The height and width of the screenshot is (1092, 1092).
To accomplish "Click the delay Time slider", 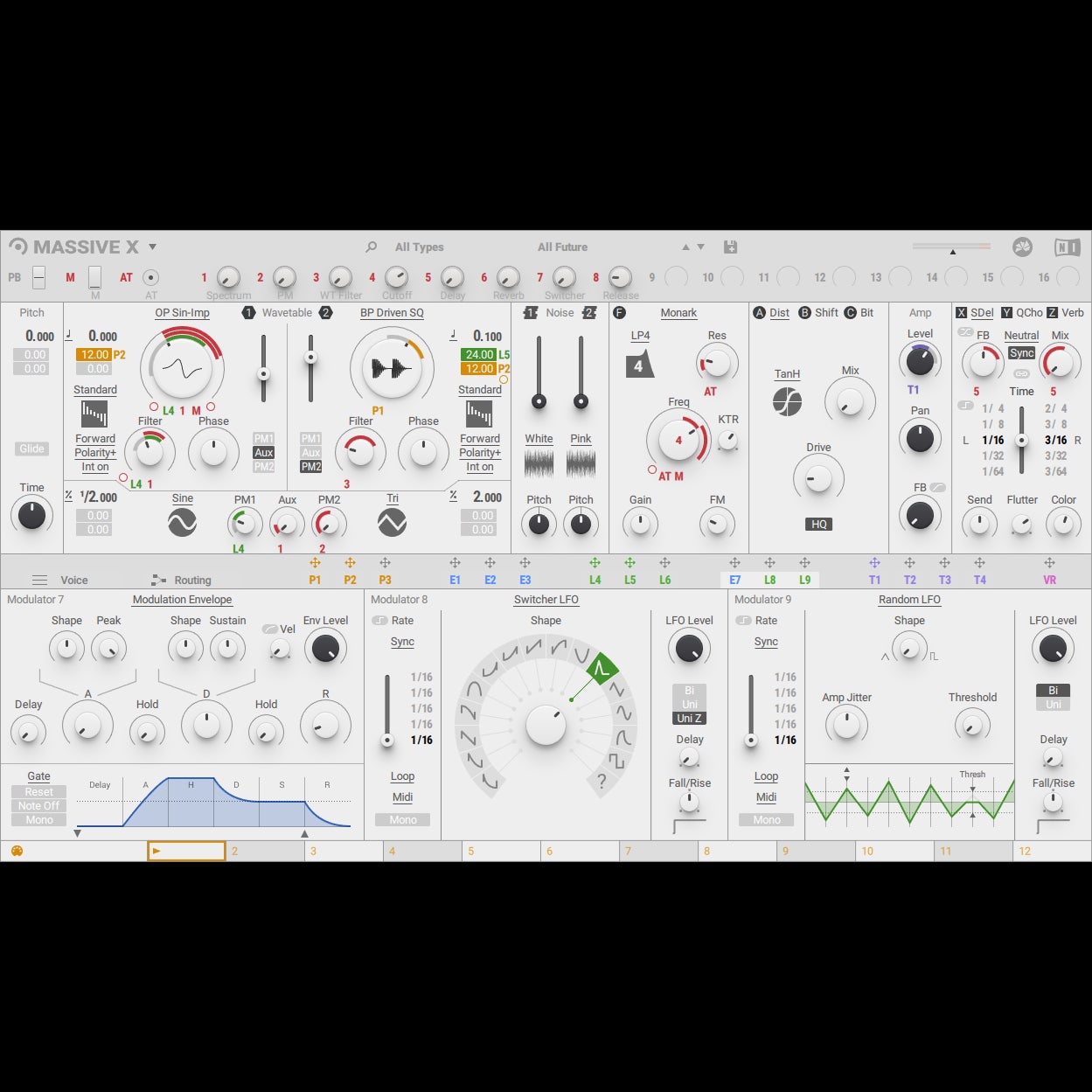I will pyautogui.click(x=1021, y=440).
